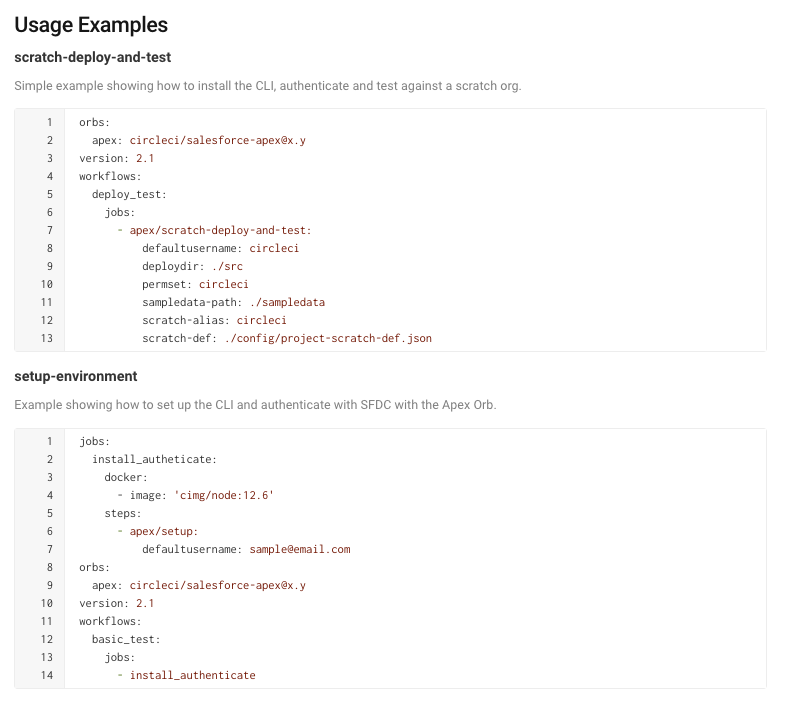
Task: Click line number 13 in first code block
Action: point(47,338)
